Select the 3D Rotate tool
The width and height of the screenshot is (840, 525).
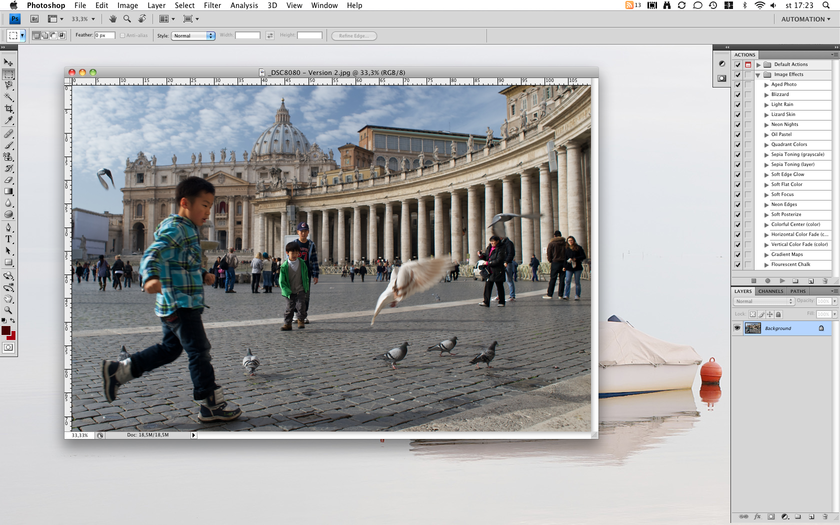(x=9, y=276)
